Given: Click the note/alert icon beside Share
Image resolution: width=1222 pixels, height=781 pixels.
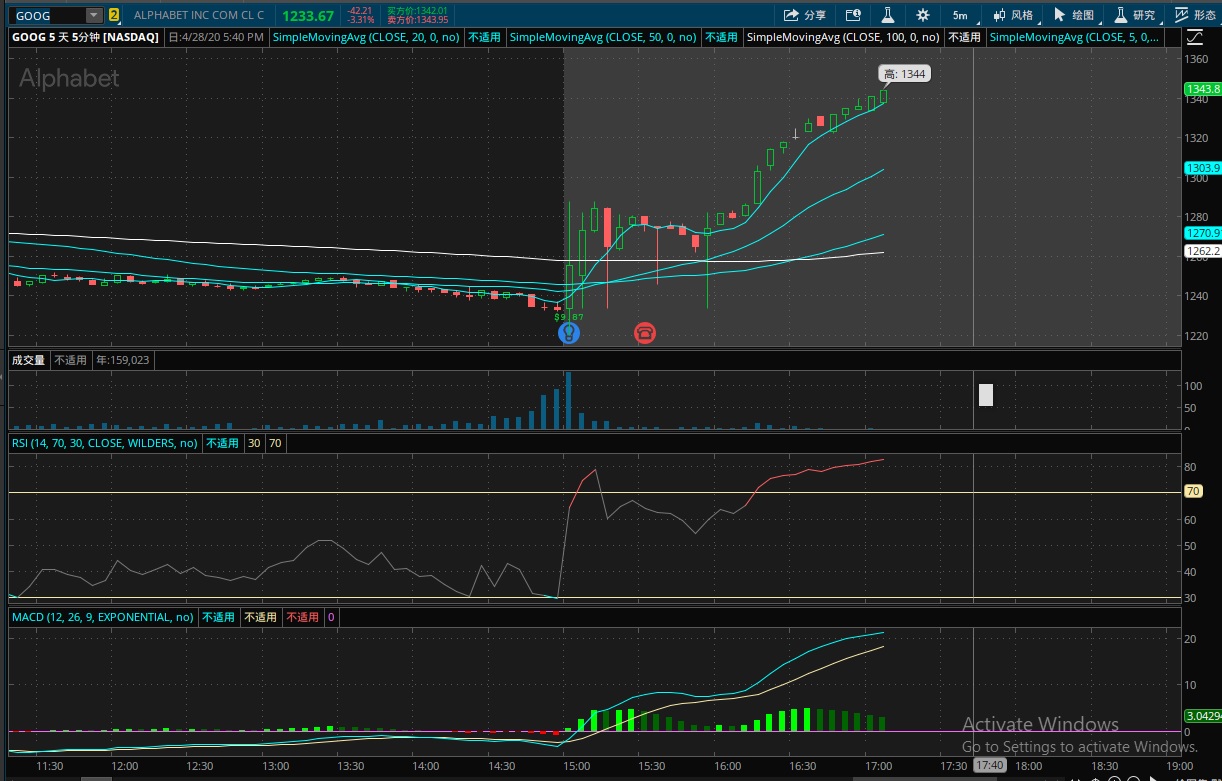Looking at the screenshot, I should tap(853, 15).
